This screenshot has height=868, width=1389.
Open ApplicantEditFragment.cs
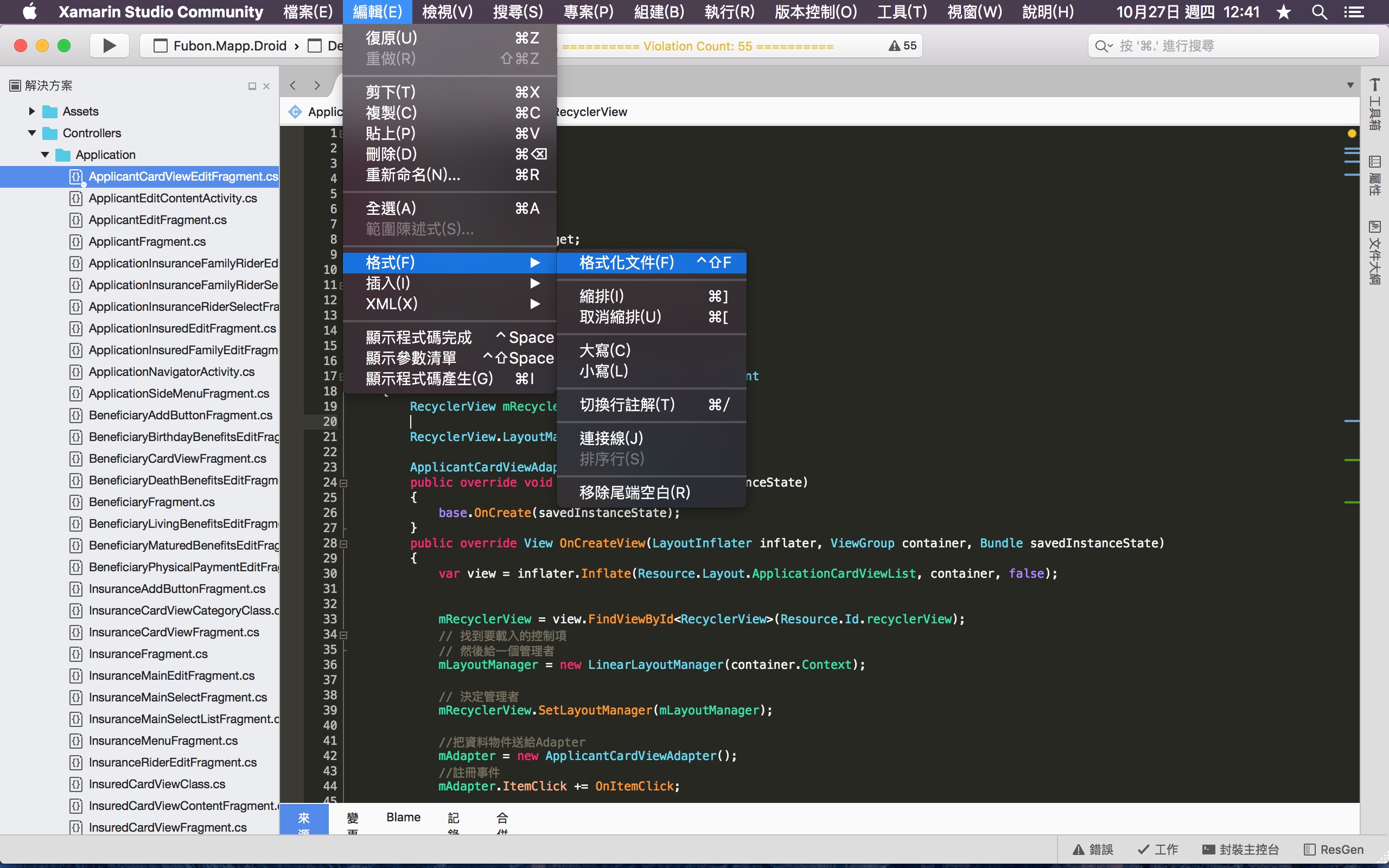coord(158,220)
